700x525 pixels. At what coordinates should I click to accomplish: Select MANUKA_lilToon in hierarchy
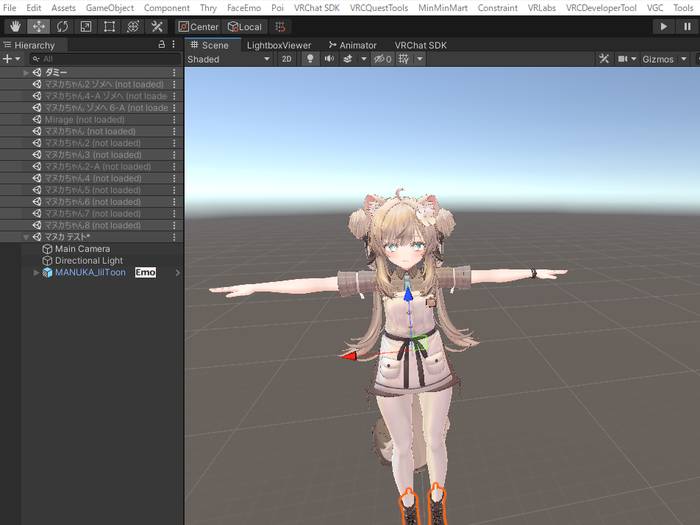[x=90, y=272]
